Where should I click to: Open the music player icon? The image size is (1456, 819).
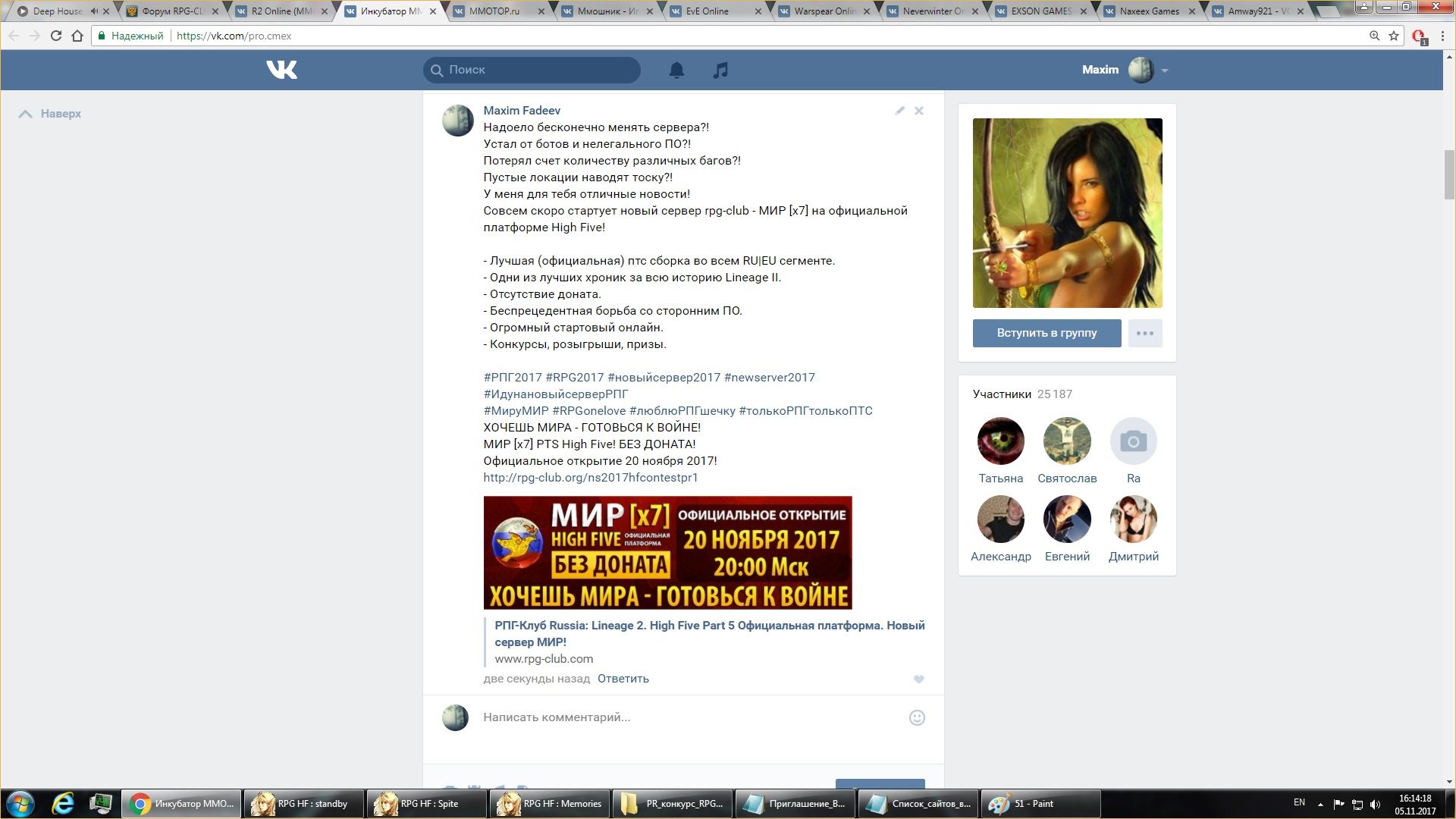point(720,70)
